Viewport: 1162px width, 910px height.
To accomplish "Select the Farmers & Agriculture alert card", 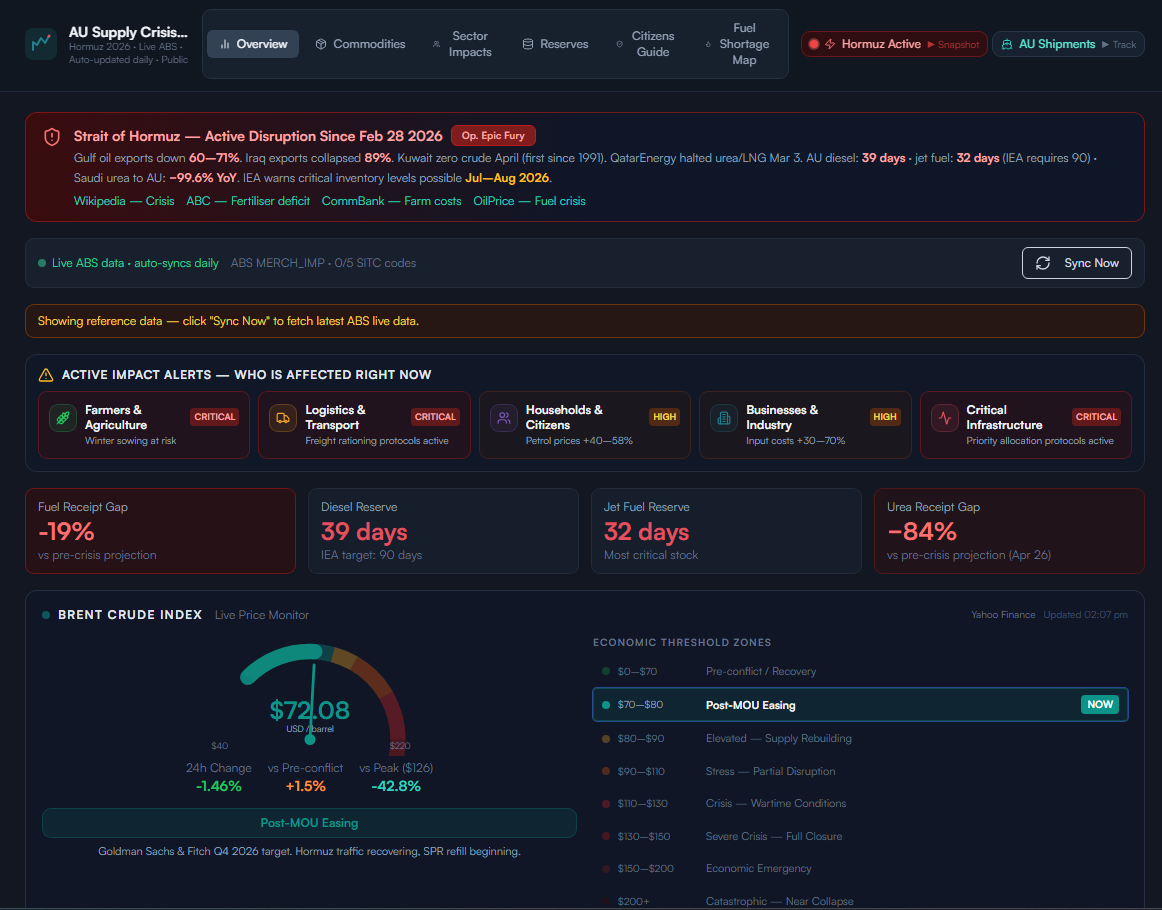I will tap(144, 425).
